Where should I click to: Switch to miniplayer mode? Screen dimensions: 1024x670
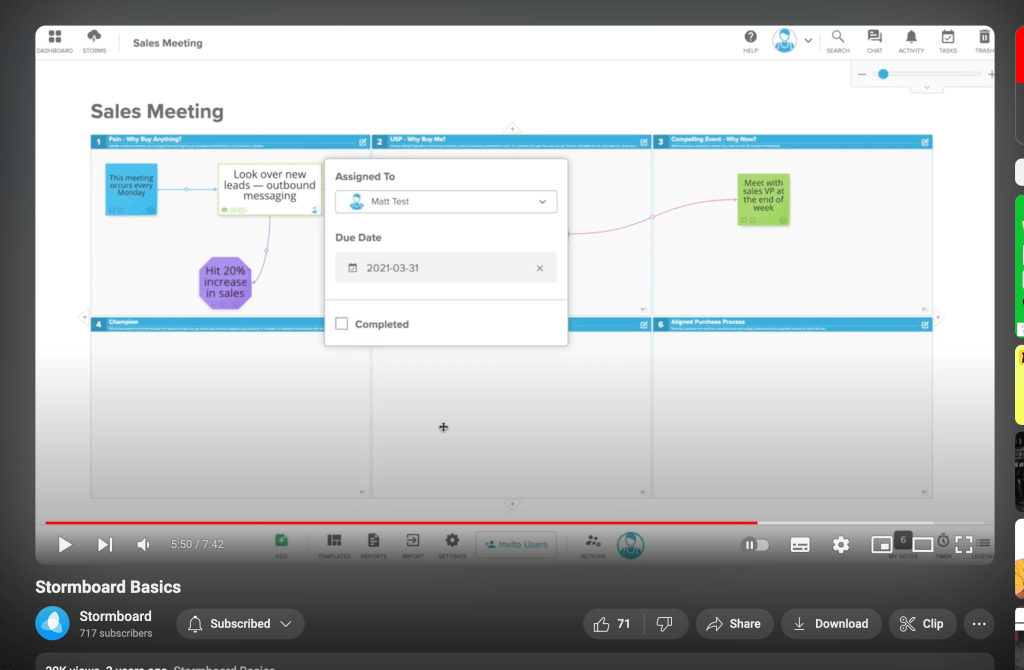pos(882,545)
